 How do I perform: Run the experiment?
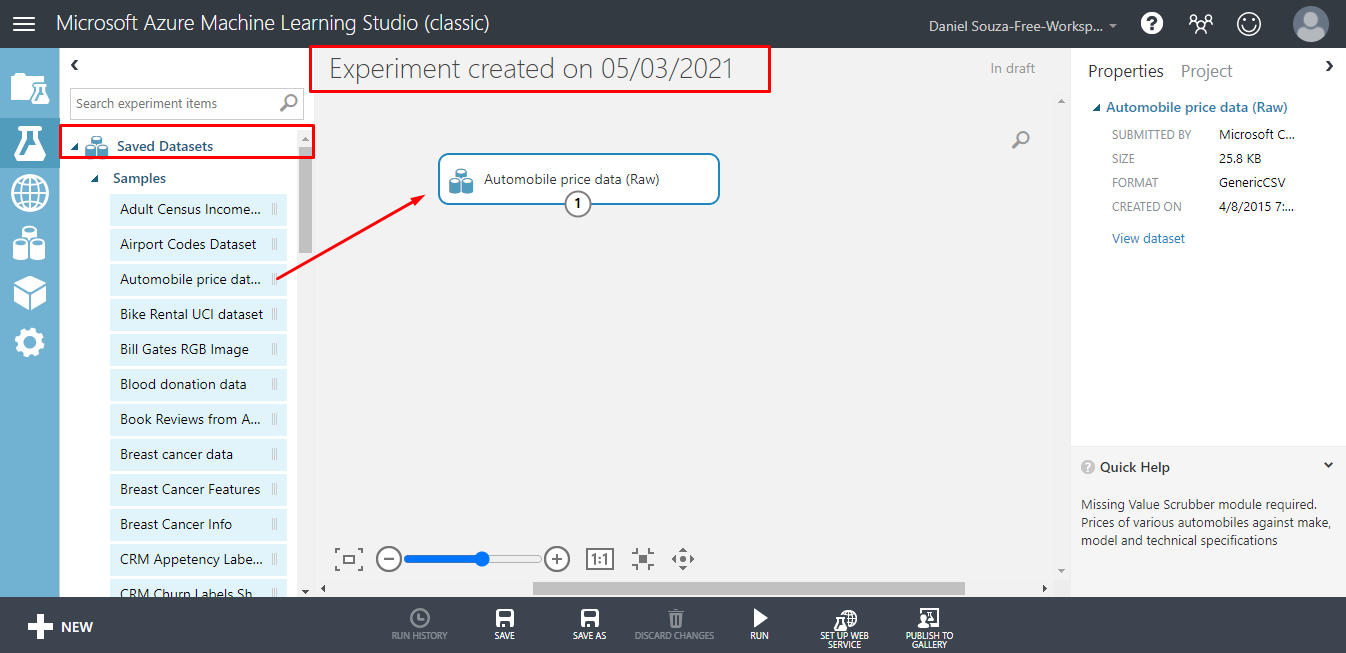(x=760, y=624)
